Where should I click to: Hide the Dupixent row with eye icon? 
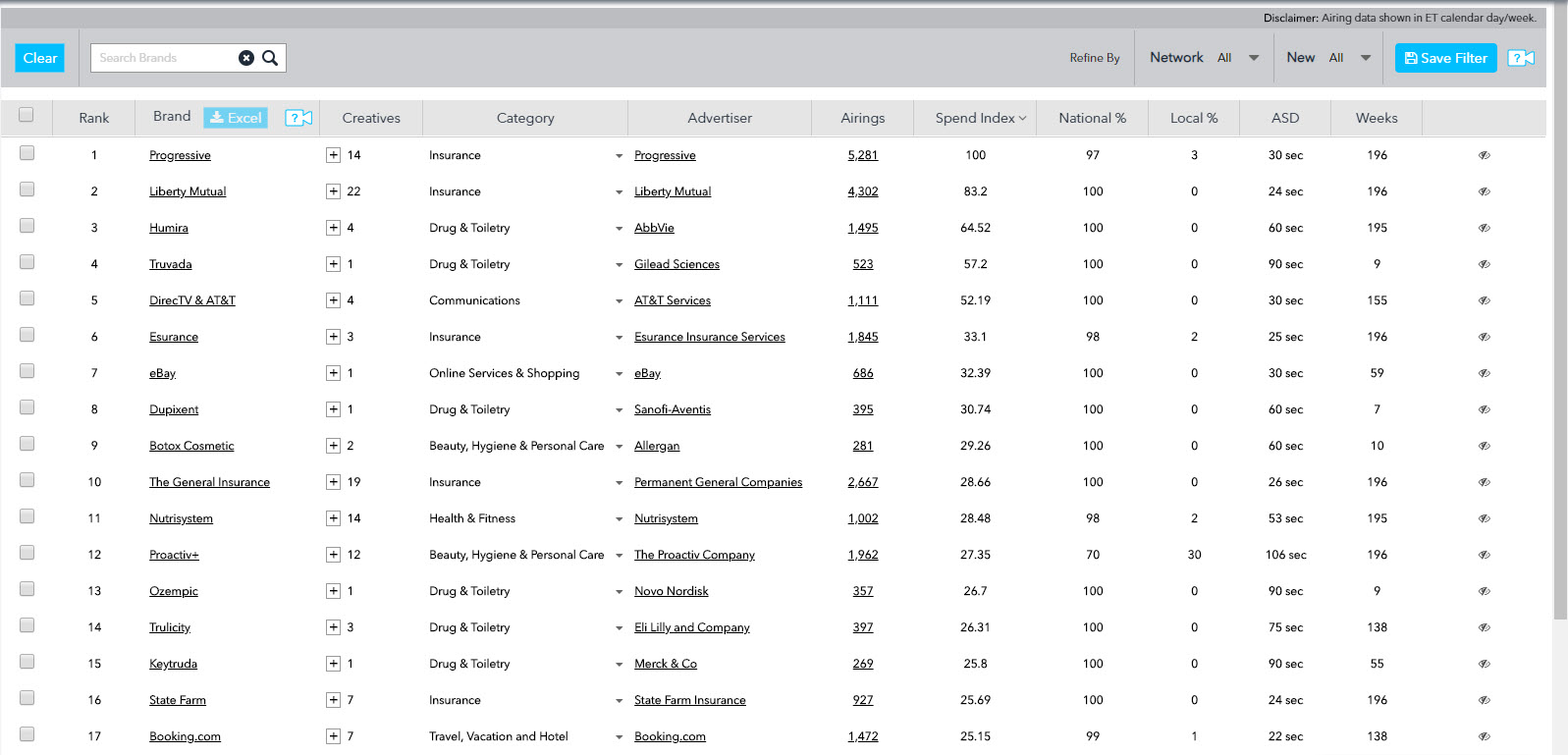tap(1485, 409)
